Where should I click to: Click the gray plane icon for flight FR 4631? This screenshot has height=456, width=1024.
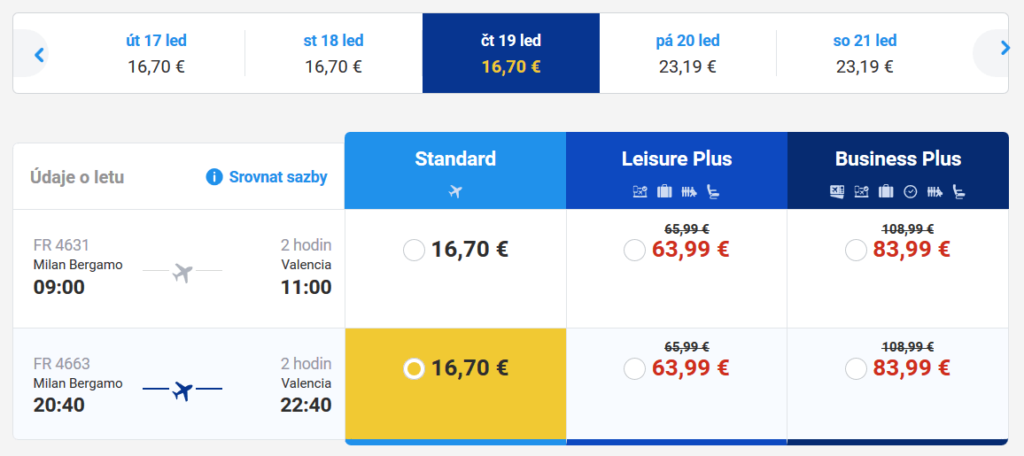183,272
